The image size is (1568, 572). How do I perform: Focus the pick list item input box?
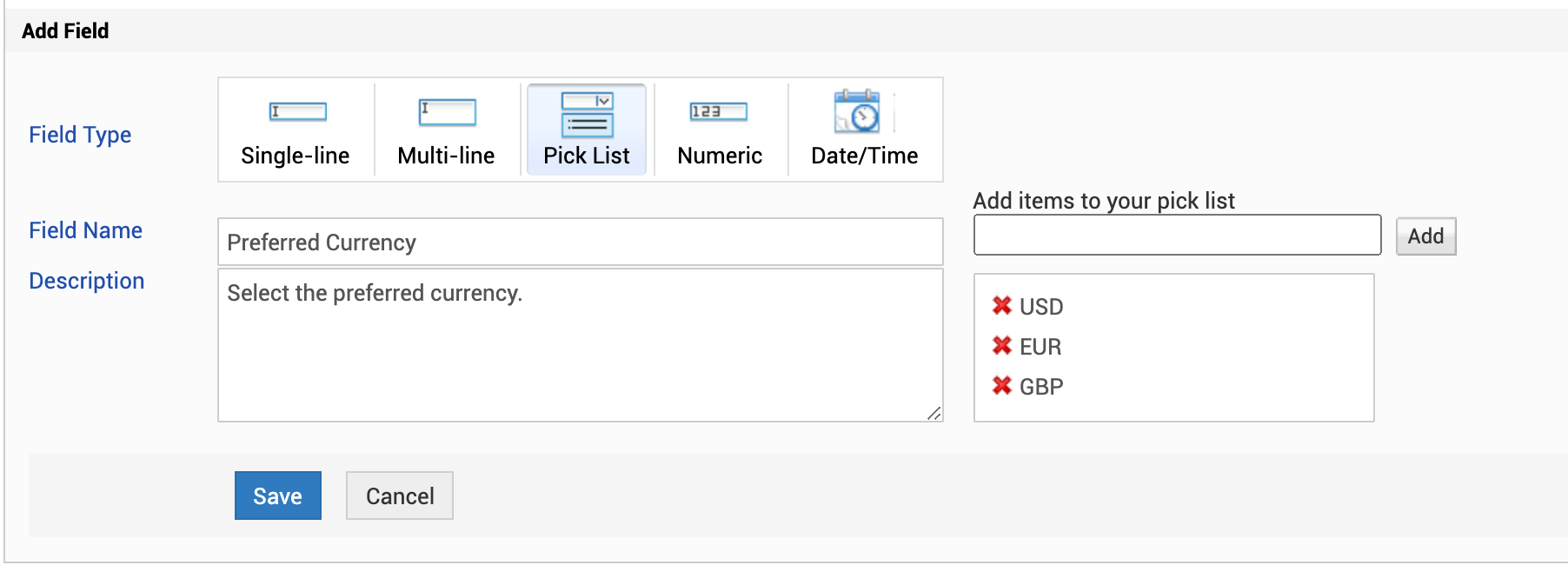(x=1177, y=236)
